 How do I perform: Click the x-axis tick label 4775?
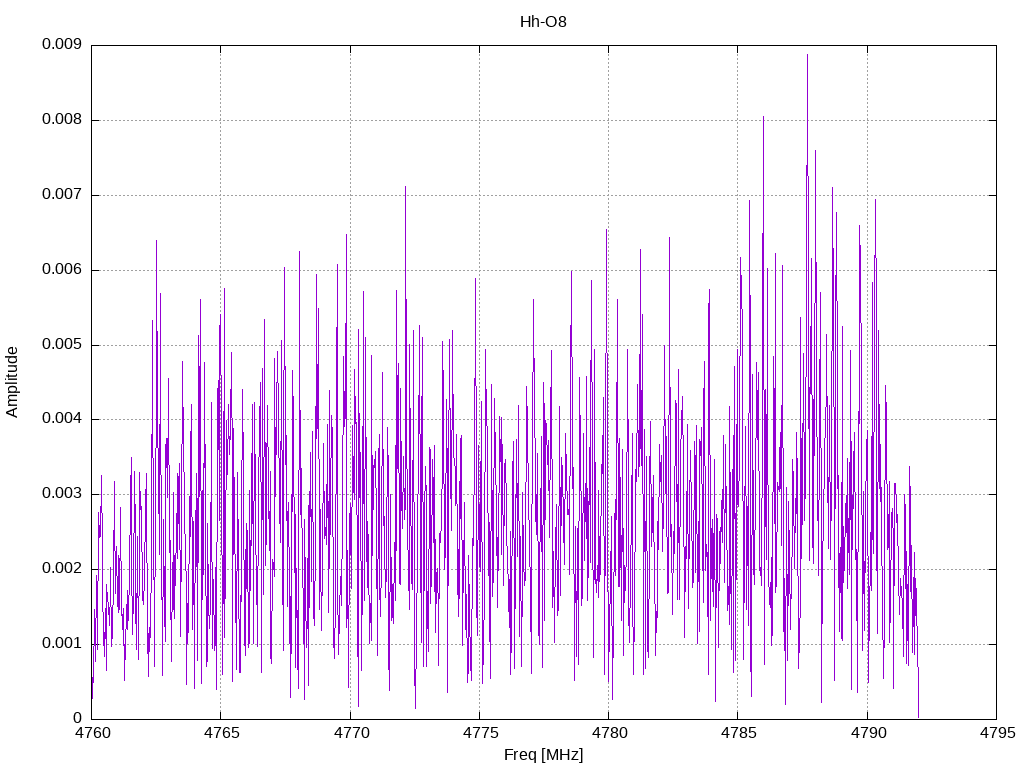coord(480,733)
